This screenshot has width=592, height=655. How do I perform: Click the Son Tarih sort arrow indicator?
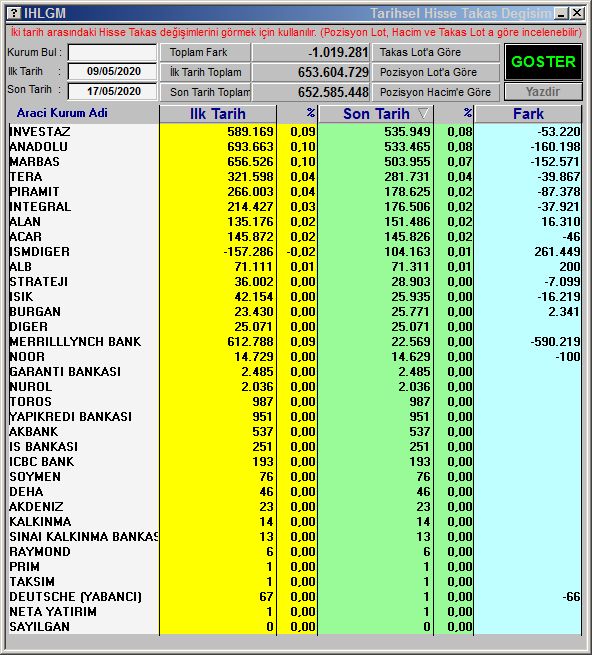[423, 113]
